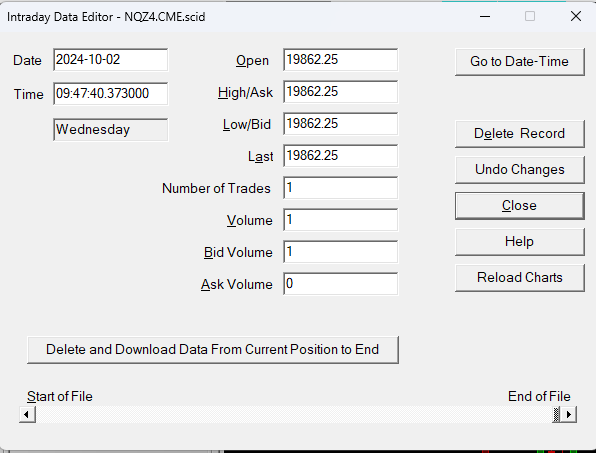The height and width of the screenshot is (453, 596).
Task: Close the window using the title bar X
Action: click(x=576, y=16)
